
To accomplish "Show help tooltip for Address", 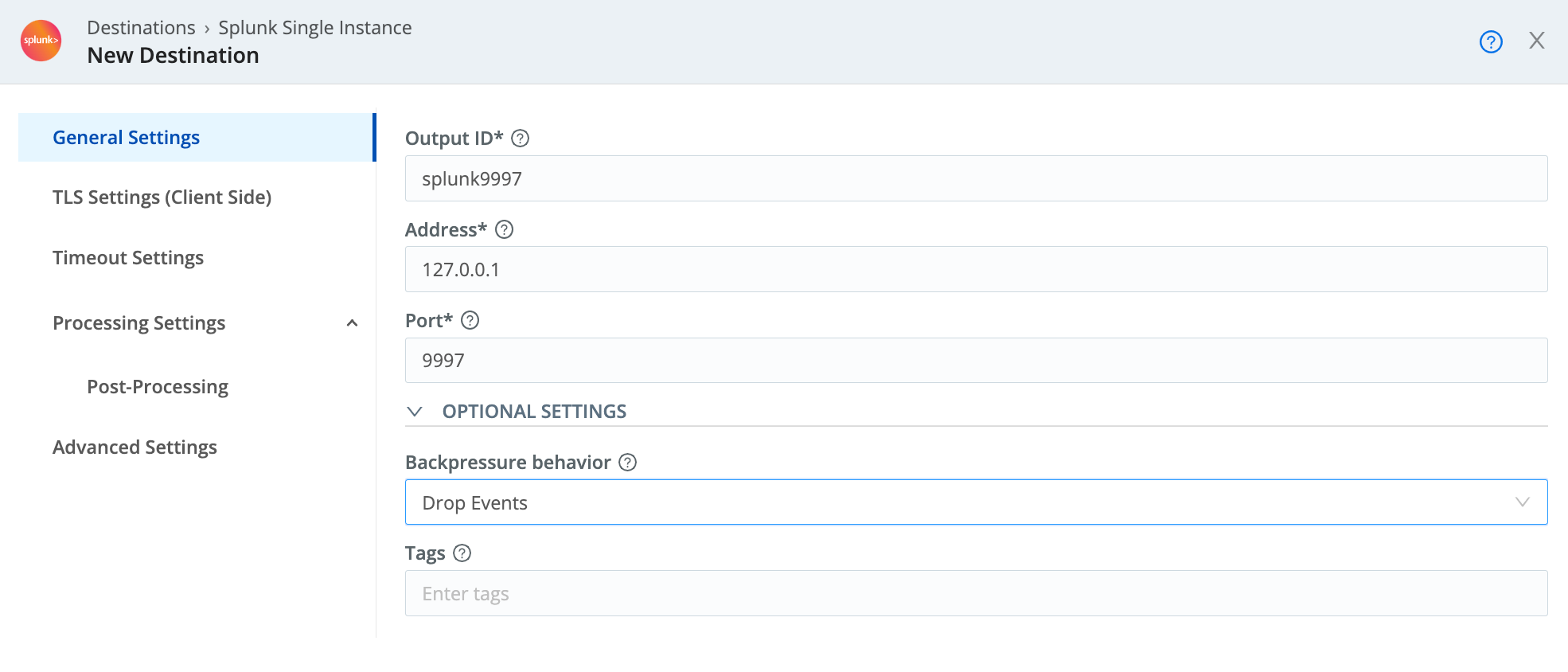I will [504, 230].
